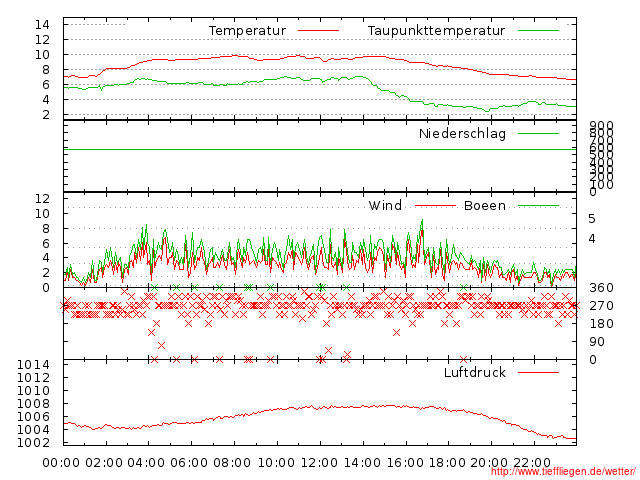
Task: Click the 18:00 time axis label
Action: (x=447, y=463)
